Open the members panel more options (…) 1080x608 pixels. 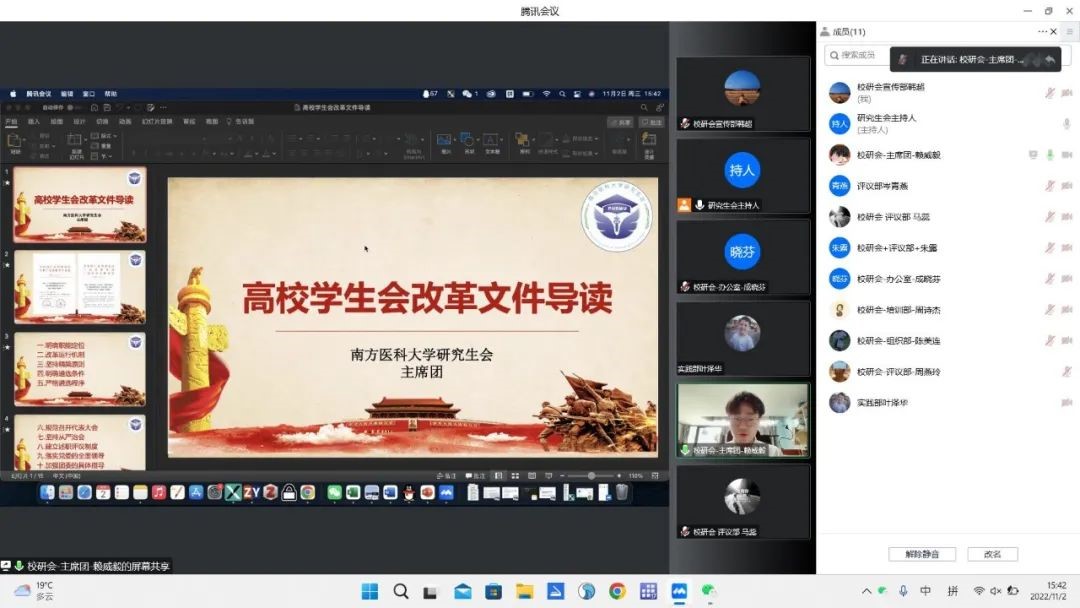(1041, 32)
